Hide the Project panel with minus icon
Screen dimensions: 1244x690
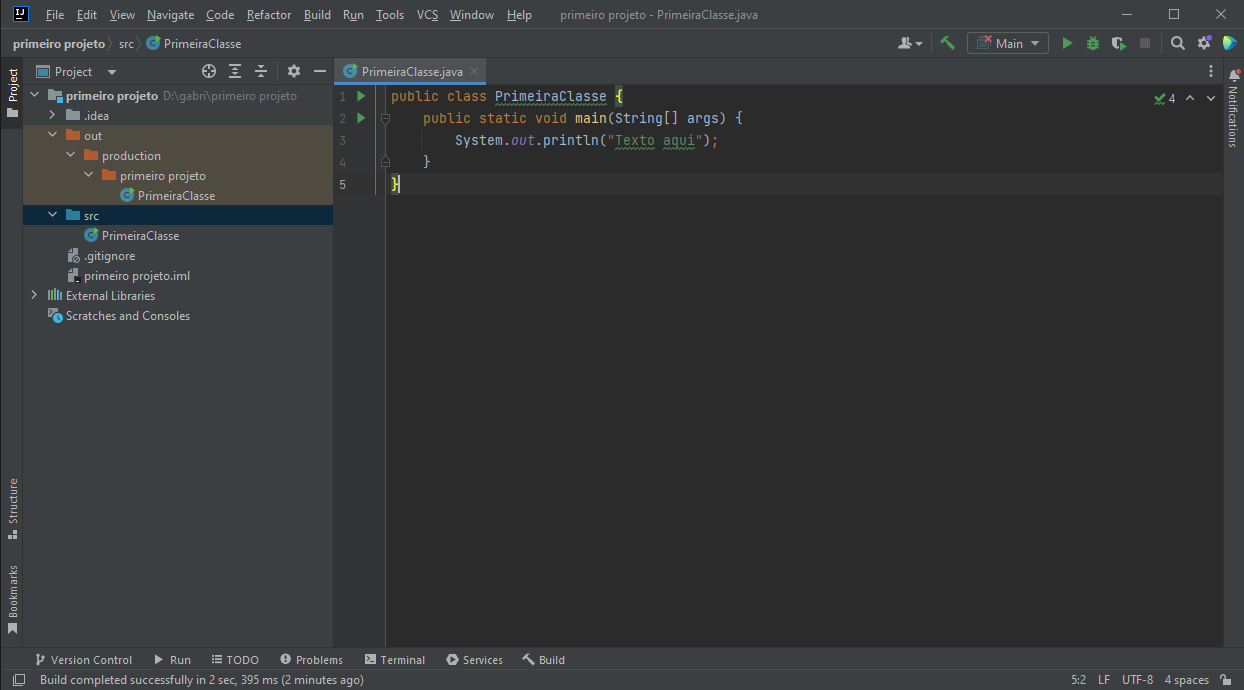tap(320, 71)
